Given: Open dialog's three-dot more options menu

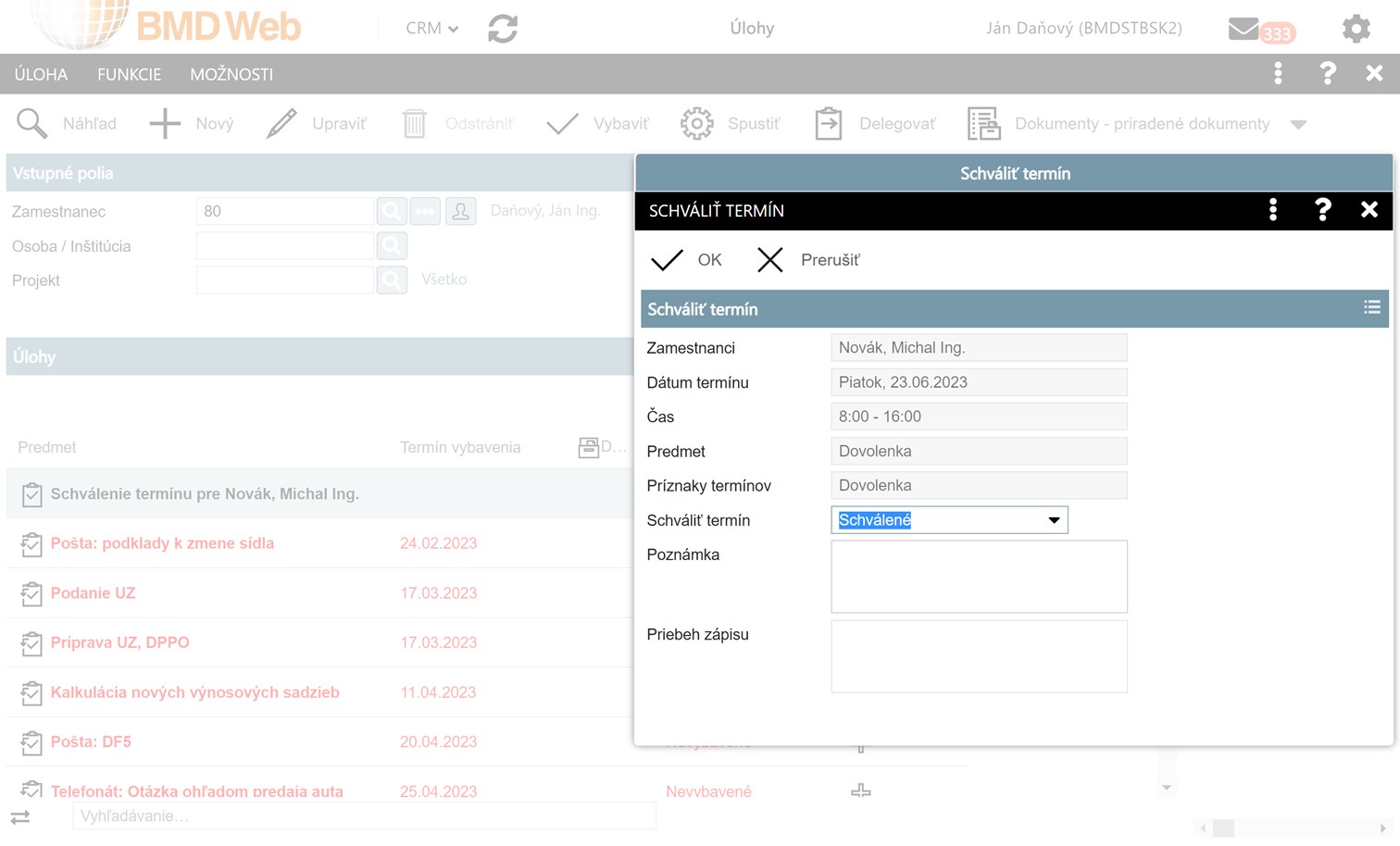Looking at the screenshot, I should [1273, 210].
